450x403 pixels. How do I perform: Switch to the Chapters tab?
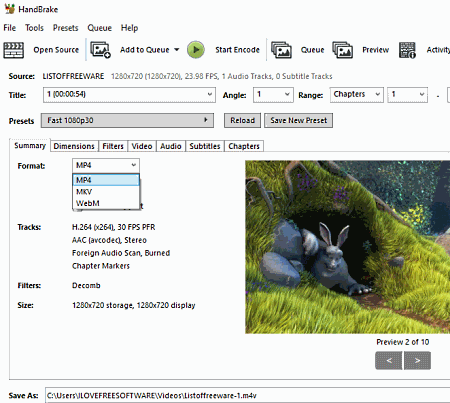(x=244, y=146)
